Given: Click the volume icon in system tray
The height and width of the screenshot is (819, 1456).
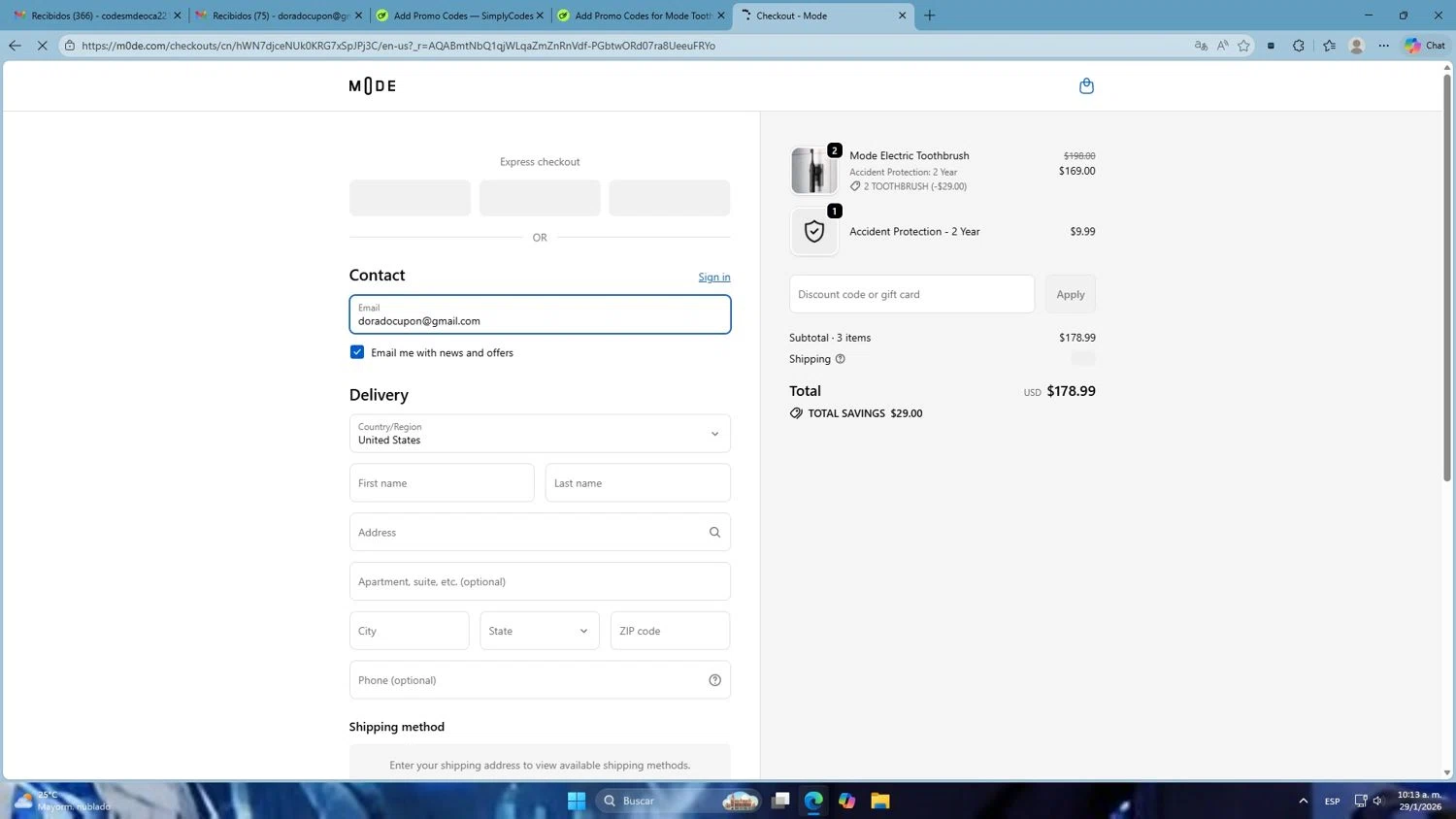Looking at the screenshot, I should [x=1377, y=801].
